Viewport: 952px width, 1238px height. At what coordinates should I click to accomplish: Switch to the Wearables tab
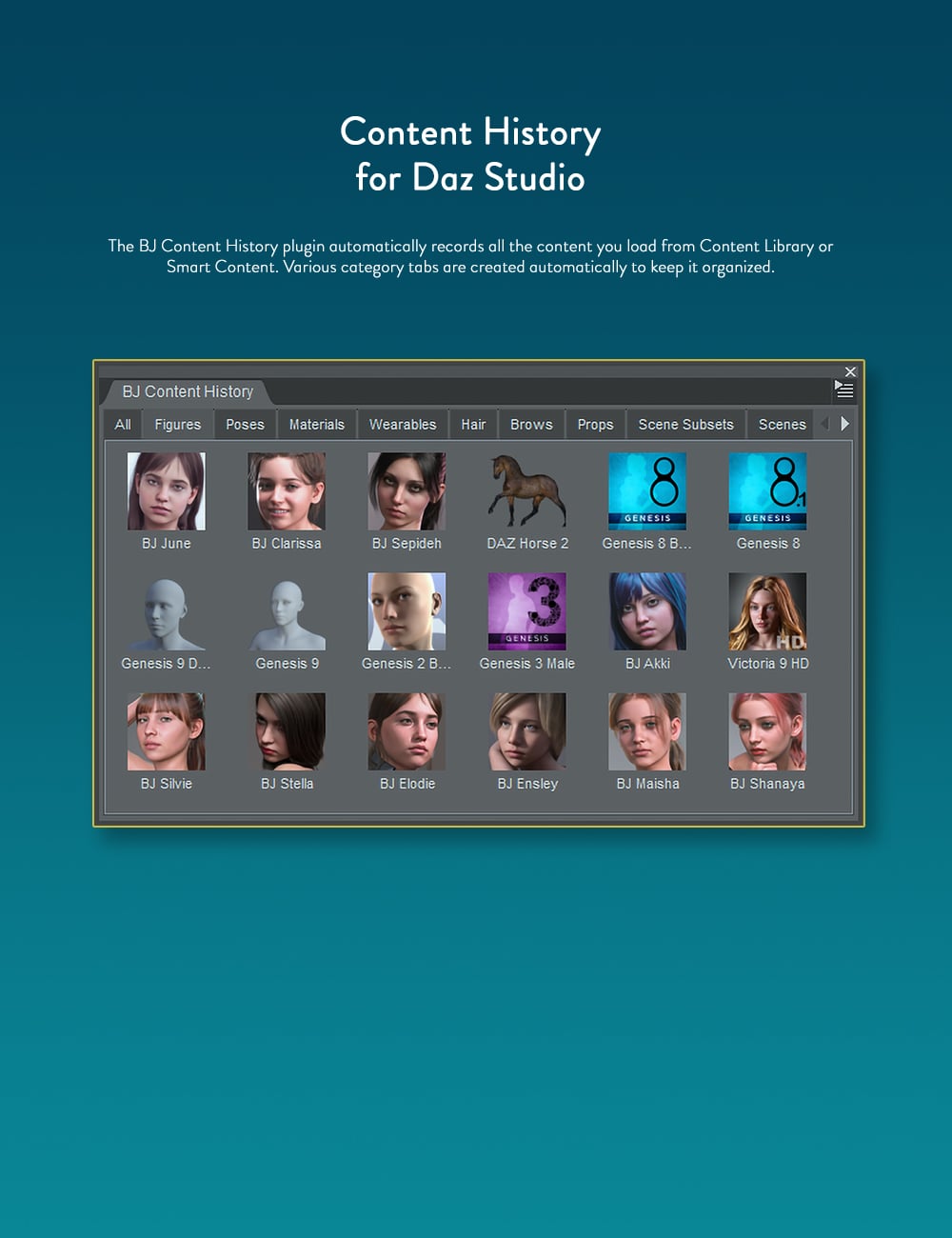coord(403,425)
